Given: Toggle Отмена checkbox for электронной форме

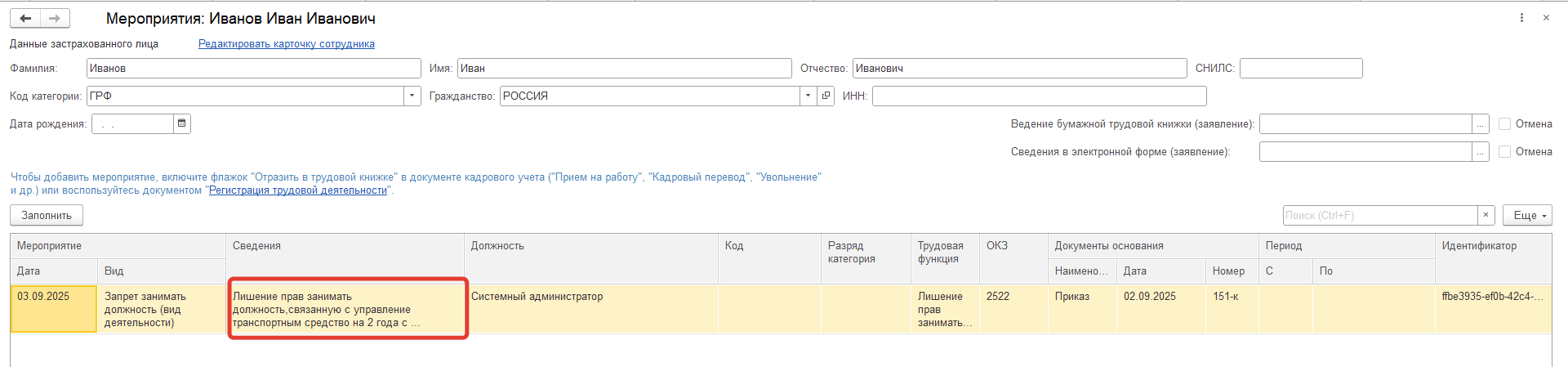Looking at the screenshot, I should [x=1504, y=152].
